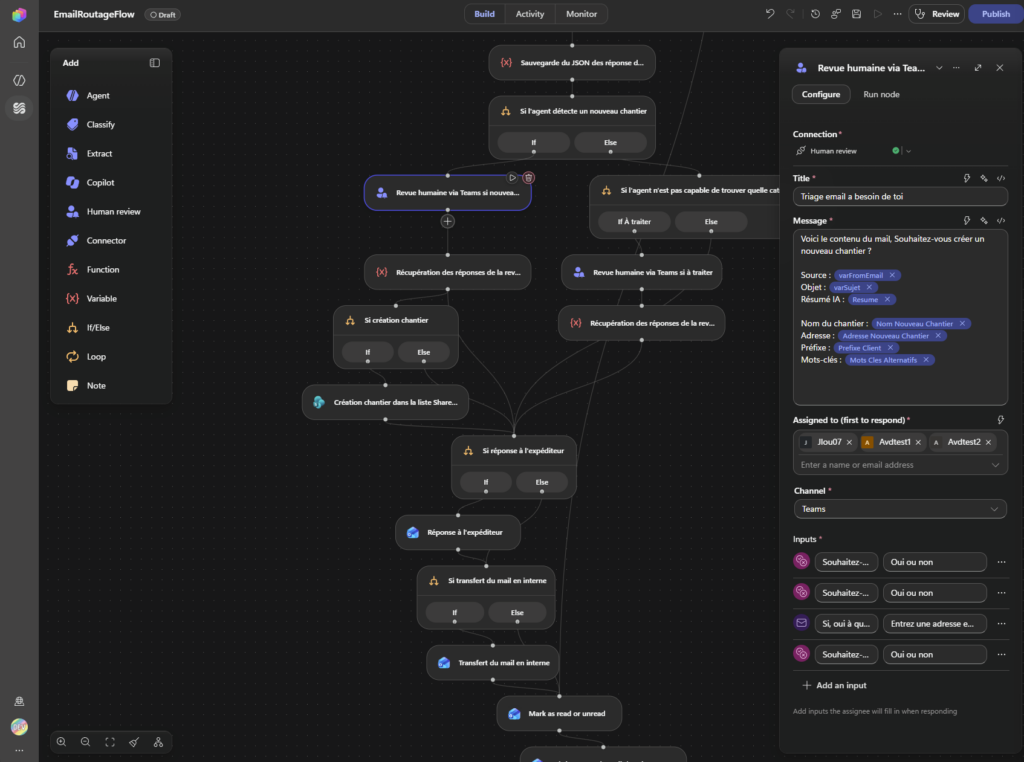Open version history clock icon
Viewport: 1024px width, 762px height.
pyautogui.click(x=815, y=14)
